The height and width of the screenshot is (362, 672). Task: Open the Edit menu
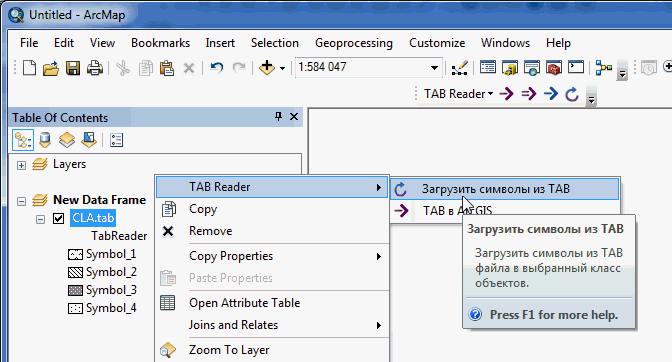click(x=64, y=43)
